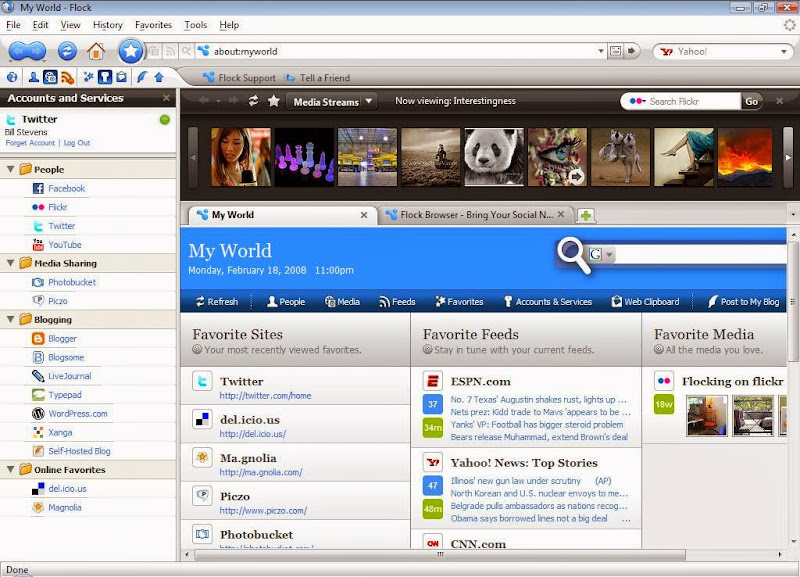The height and width of the screenshot is (577, 800).
Task: Open the People sidebar toolbar icon
Action: click(34, 77)
